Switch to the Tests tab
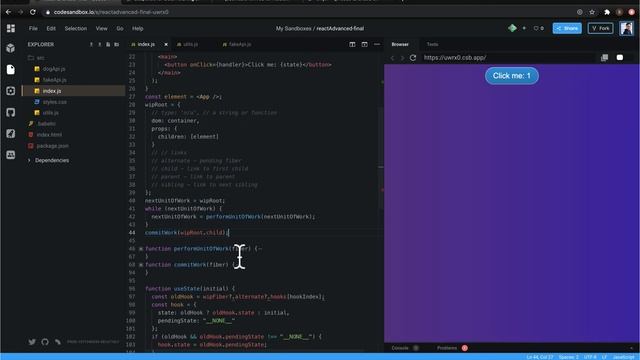Viewport: 640px width, 360px height. pos(432,44)
